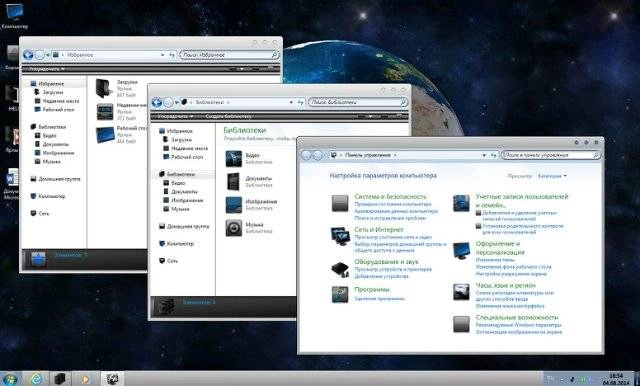Open the Упорядочить menu in Библиотеки window
The height and width of the screenshot is (386, 640).
coord(175,116)
